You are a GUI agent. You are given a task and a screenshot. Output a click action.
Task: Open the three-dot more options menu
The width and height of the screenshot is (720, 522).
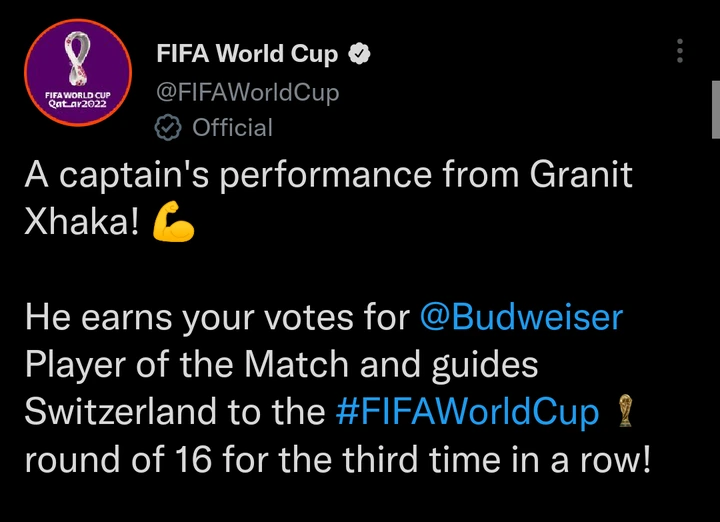point(680,52)
